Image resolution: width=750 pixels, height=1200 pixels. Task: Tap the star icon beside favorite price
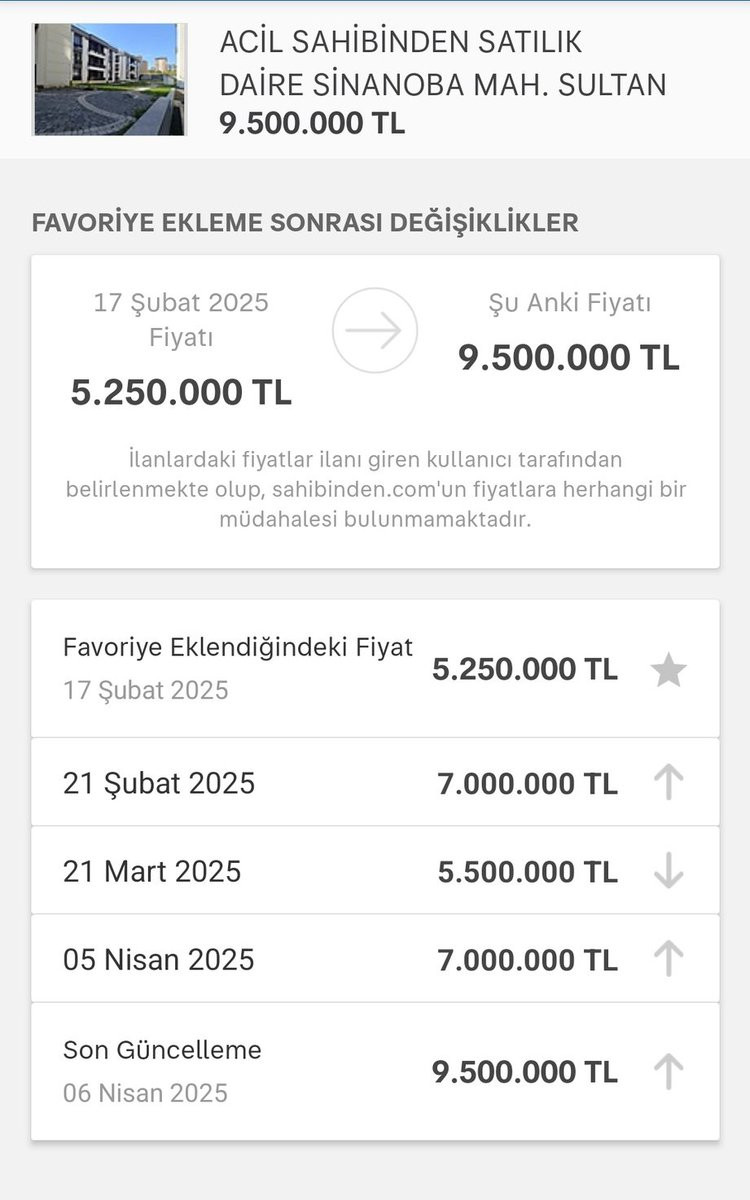[668, 670]
